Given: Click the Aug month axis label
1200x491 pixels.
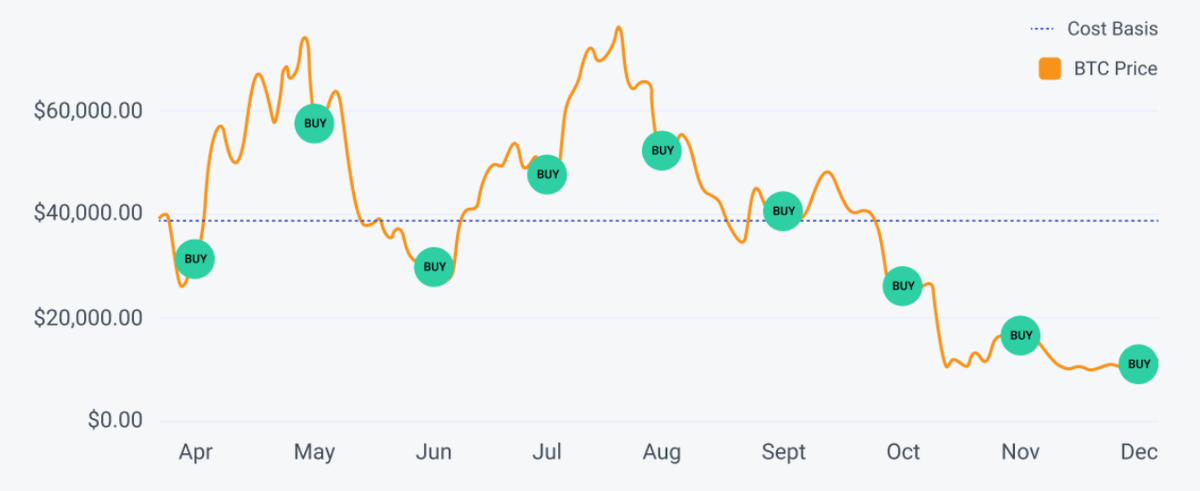Looking at the screenshot, I should pos(662,453).
